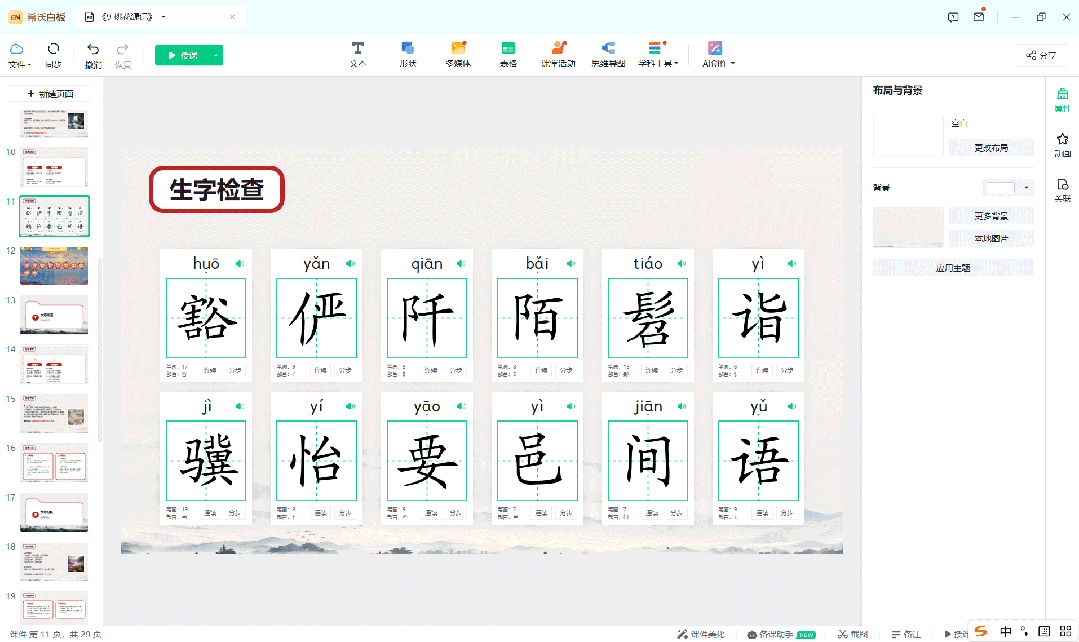Play the speaker icon on the tiáo card

682,264
